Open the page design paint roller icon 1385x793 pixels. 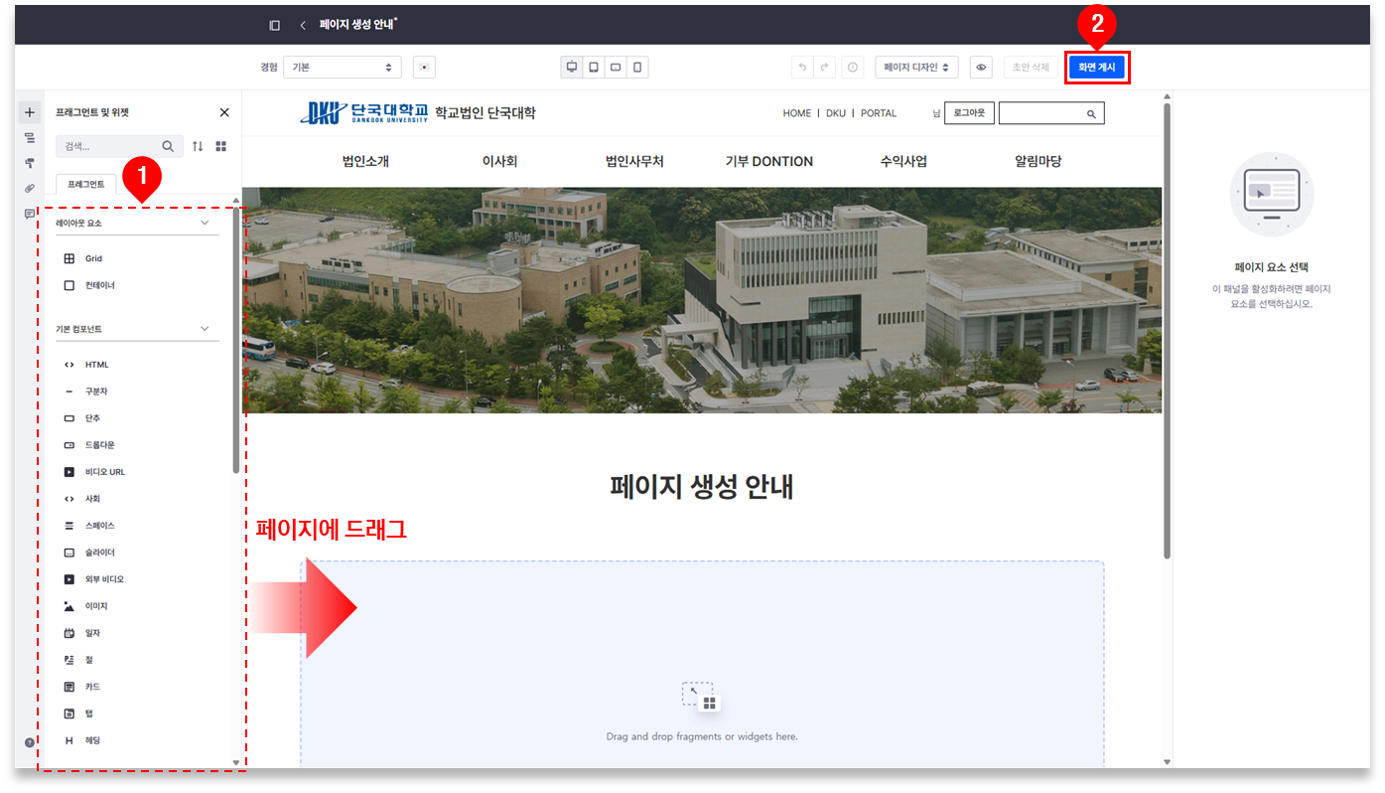29,163
